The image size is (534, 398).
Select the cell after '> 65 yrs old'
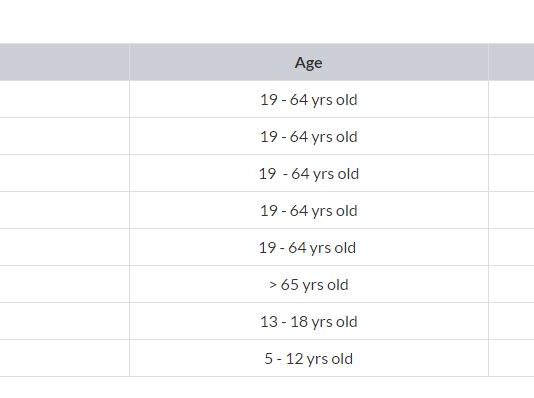tap(511, 284)
